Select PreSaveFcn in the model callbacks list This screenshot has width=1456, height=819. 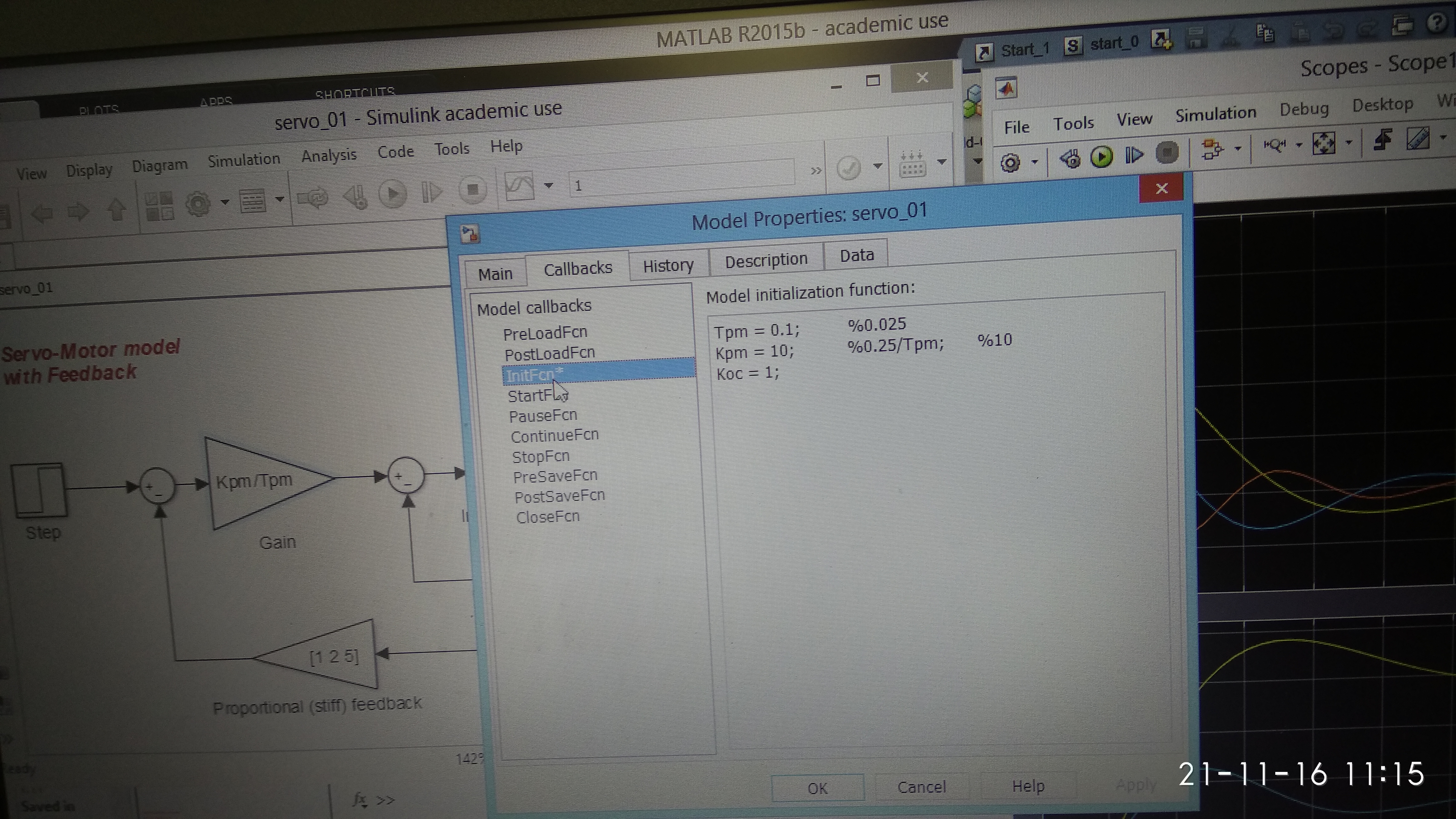coord(555,476)
